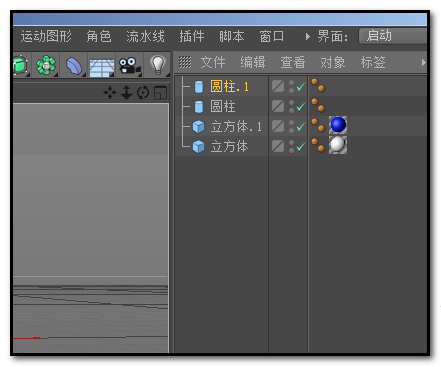441x367 pixels.
Task: Open the 脚本 menu
Action: [232, 36]
